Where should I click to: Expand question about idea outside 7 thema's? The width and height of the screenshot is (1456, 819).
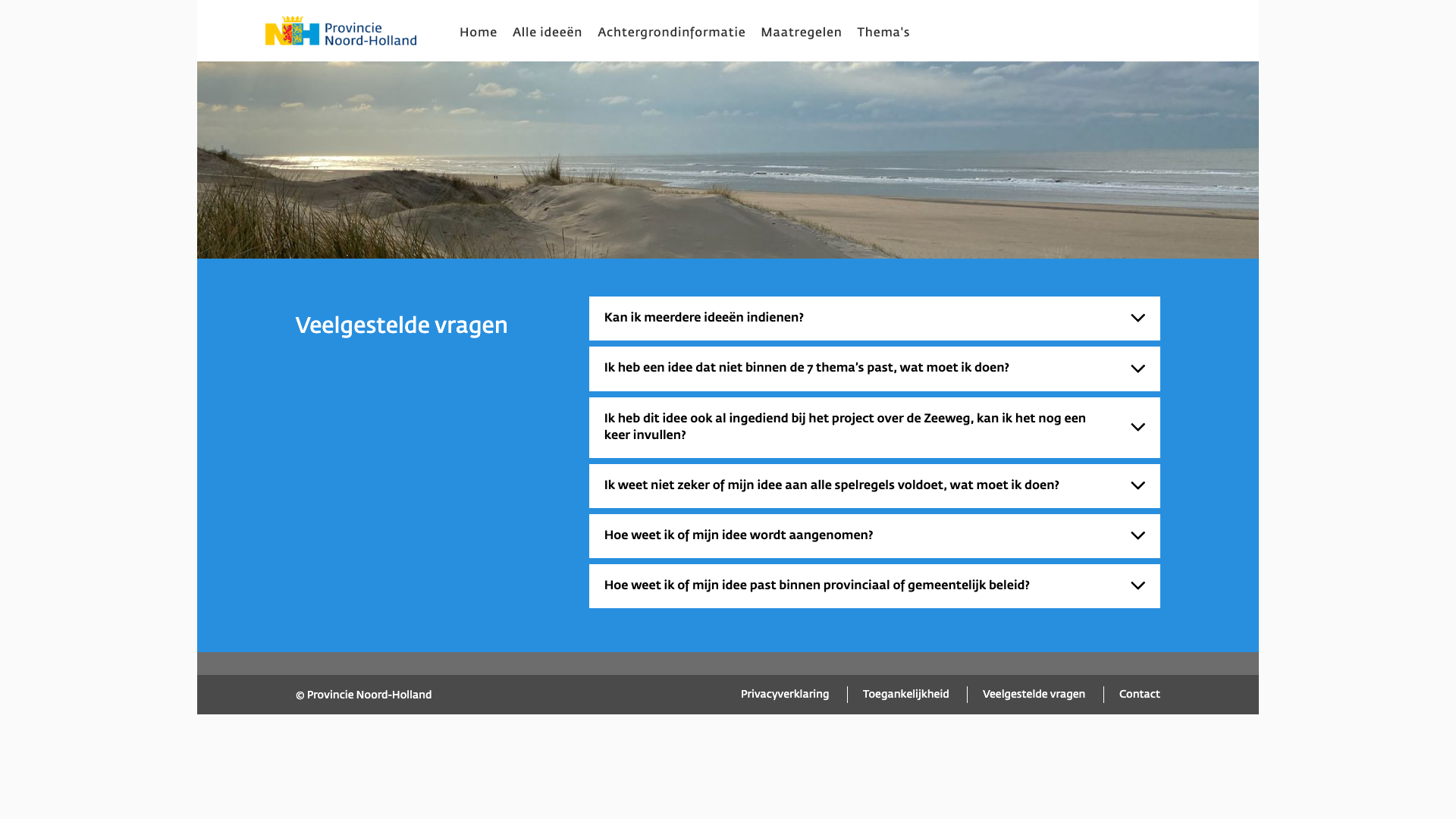(x=806, y=368)
